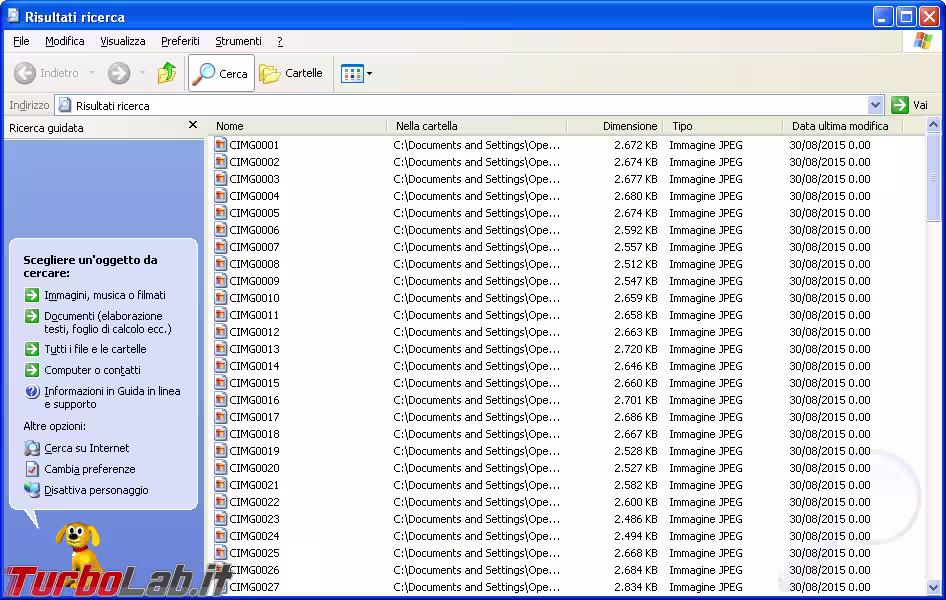Click the Cambia preferenze checkmark icon
The width and height of the screenshot is (946, 600).
(x=31, y=469)
